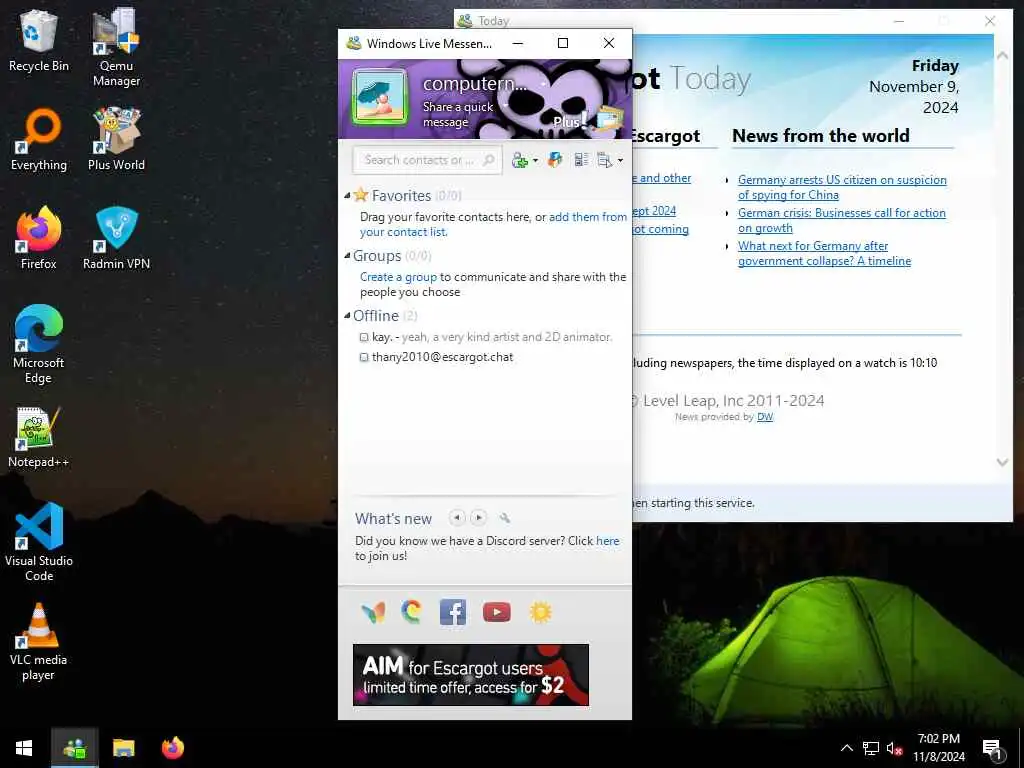
Task: Open the Visual Studio Code desktop icon
Action: pyautogui.click(x=39, y=542)
